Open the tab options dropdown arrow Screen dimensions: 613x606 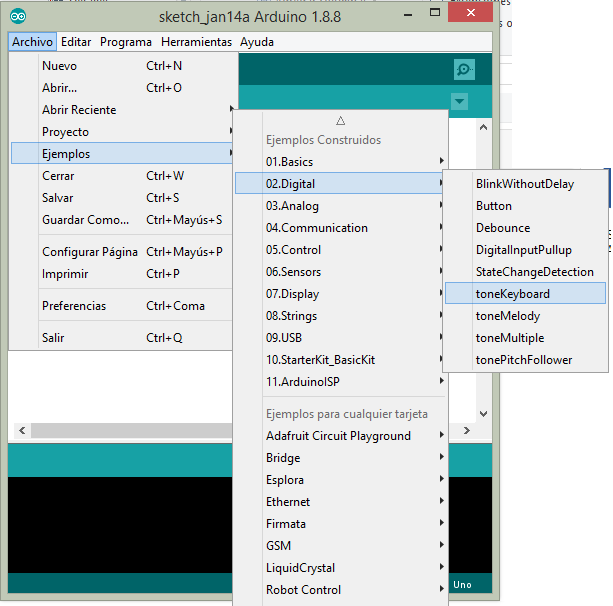[x=459, y=101]
